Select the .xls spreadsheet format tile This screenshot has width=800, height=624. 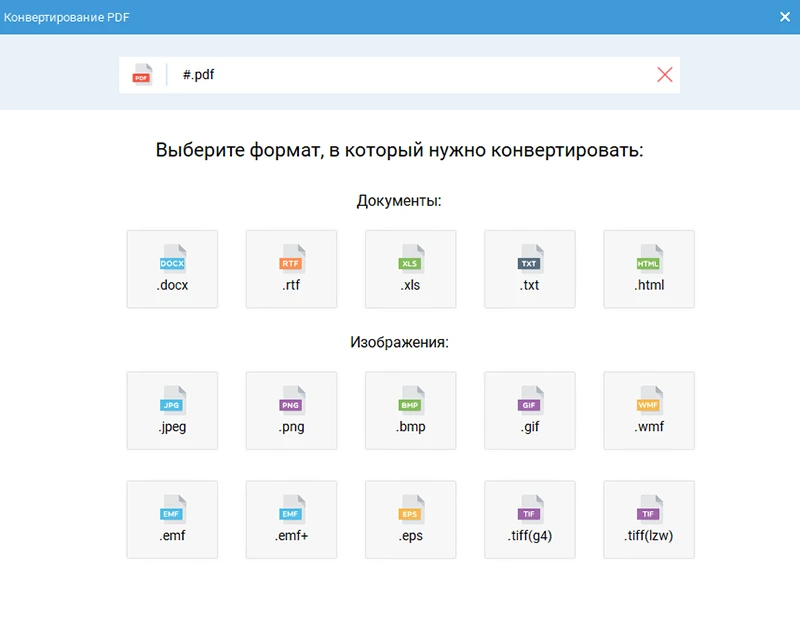tap(411, 269)
